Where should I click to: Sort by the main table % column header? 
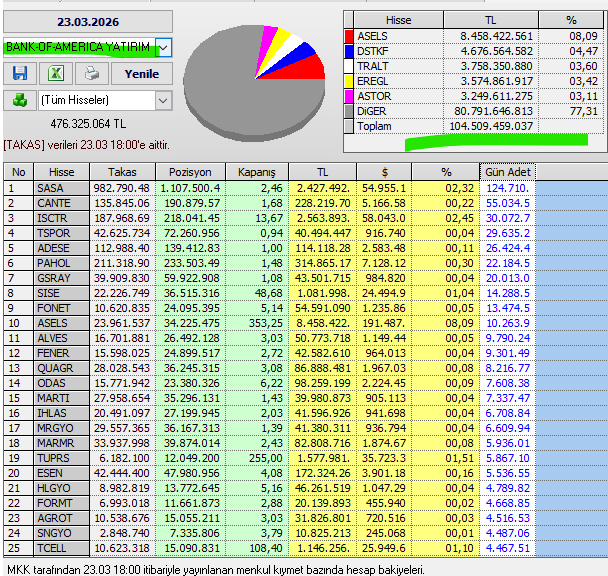pyautogui.click(x=446, y=172)
